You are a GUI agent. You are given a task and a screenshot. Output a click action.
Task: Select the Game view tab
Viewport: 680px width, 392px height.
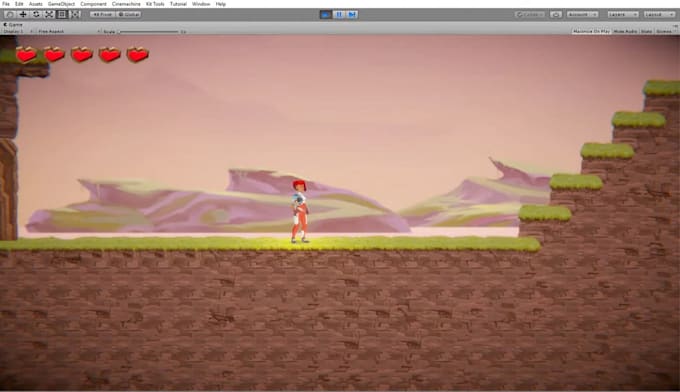point(13,25)
